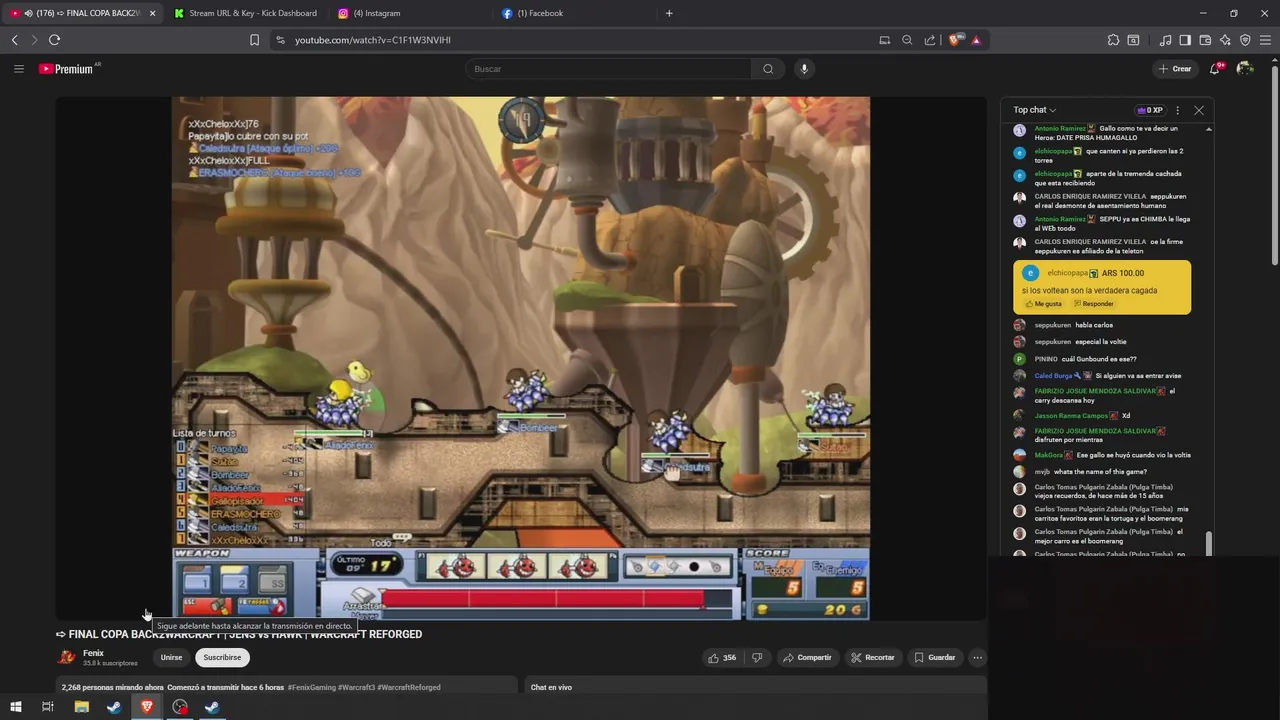Open the Fenix channel name link

click(x=93, y=653)
